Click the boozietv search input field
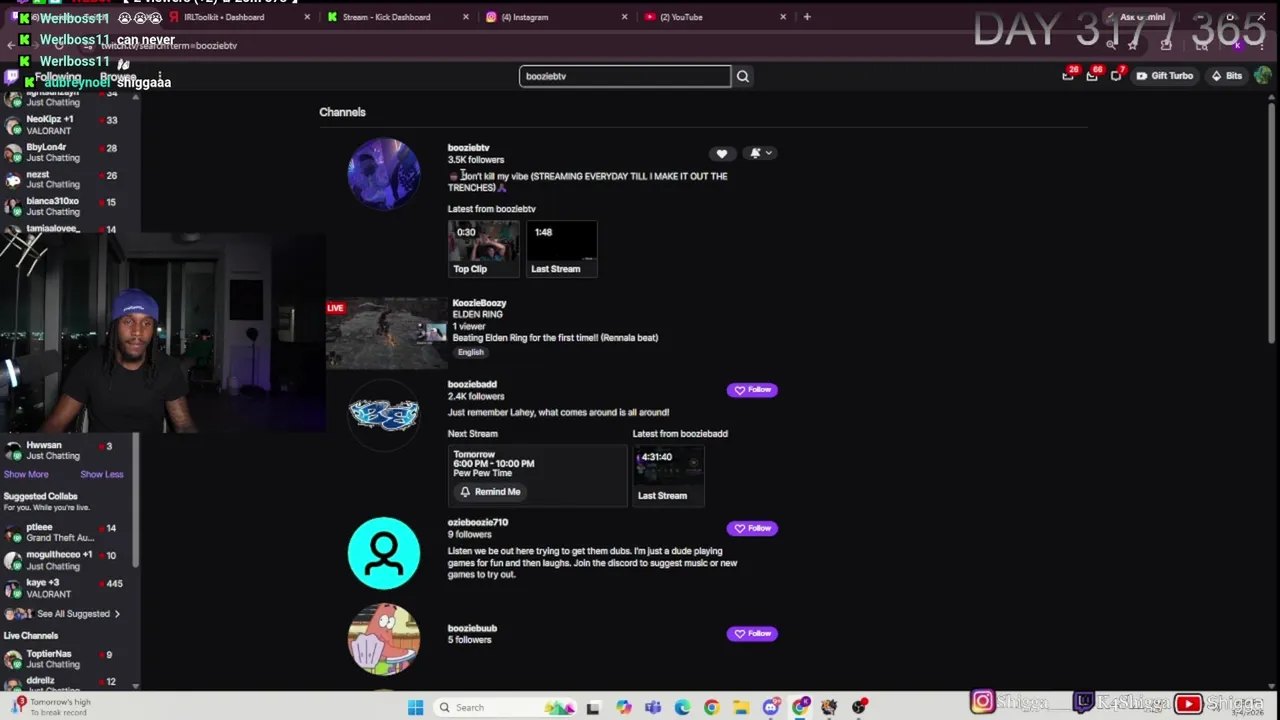Screen dimensions: 1280x720 [625, 76]
